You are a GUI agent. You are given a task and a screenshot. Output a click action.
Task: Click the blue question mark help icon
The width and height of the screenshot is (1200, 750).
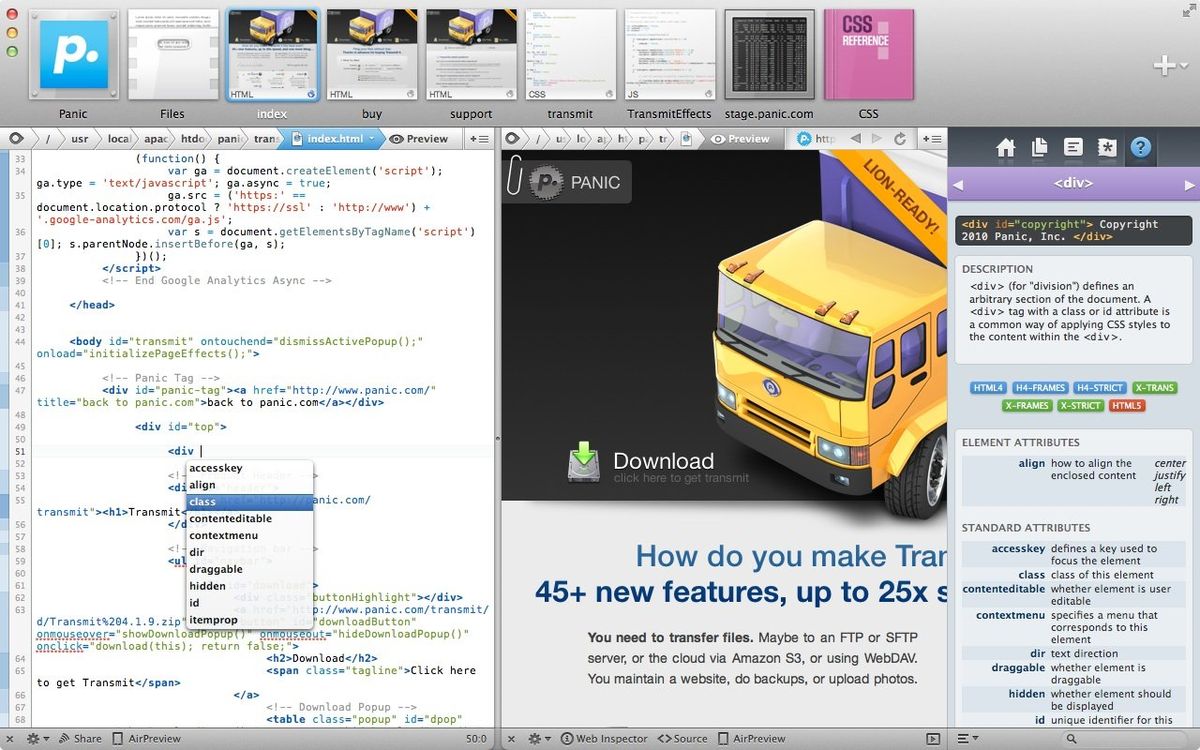coord(1140,147)
